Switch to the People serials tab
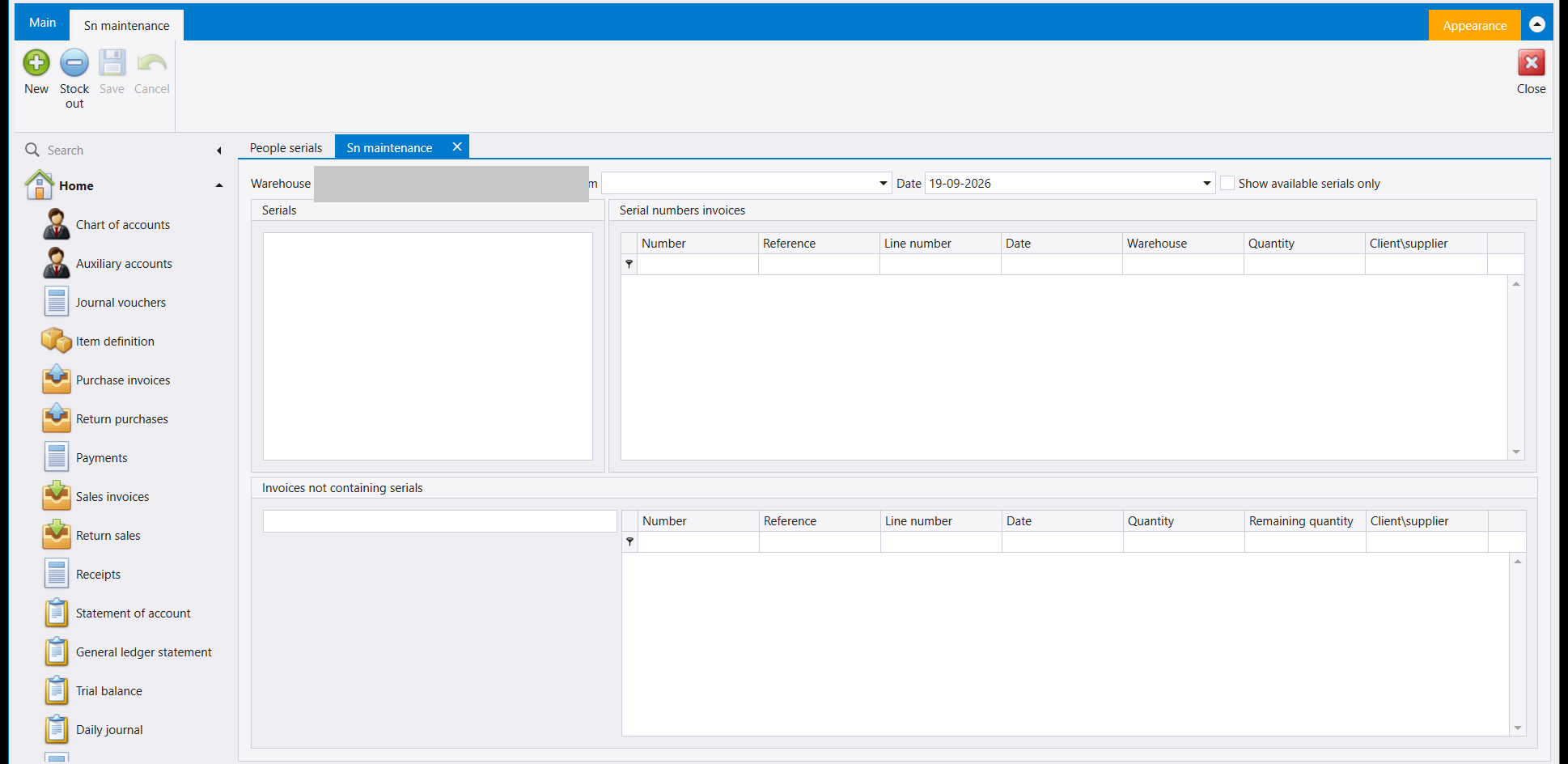This screenshot has width=1568, height=764. [x=286, y=147]
